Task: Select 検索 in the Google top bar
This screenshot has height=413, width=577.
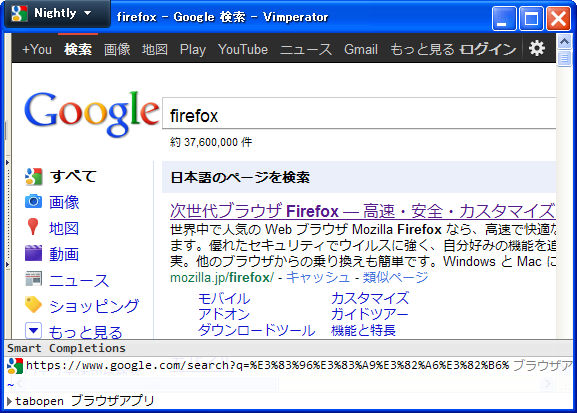Action: (78, 49)
